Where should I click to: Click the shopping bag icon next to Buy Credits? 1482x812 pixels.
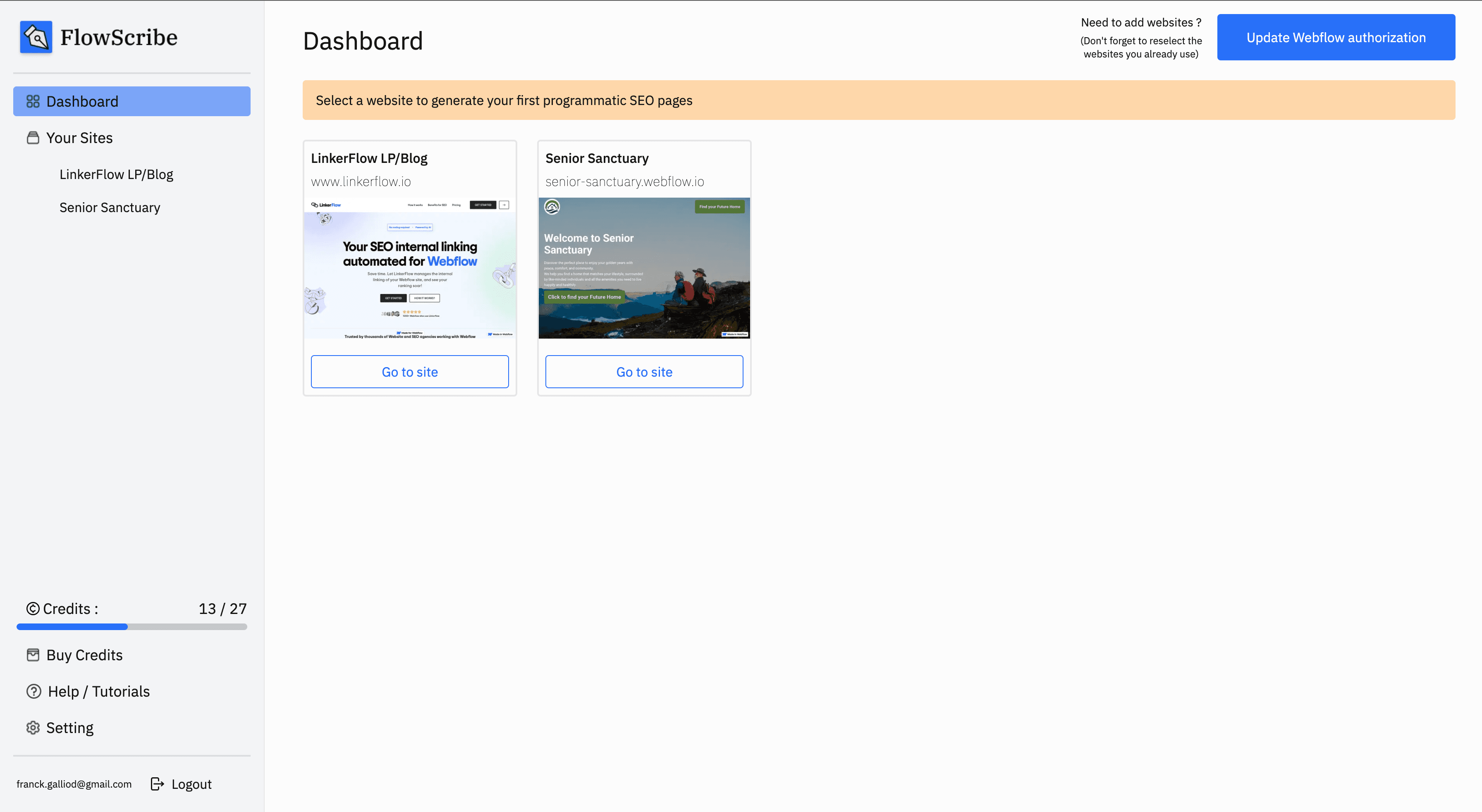[x=33, y=654]
